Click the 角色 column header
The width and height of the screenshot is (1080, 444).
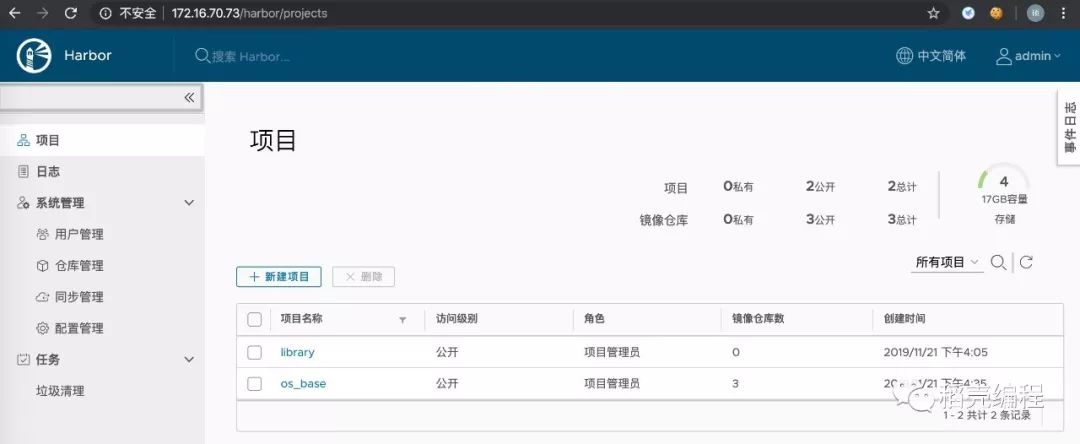pyautogui.click(x=594, y=319)
